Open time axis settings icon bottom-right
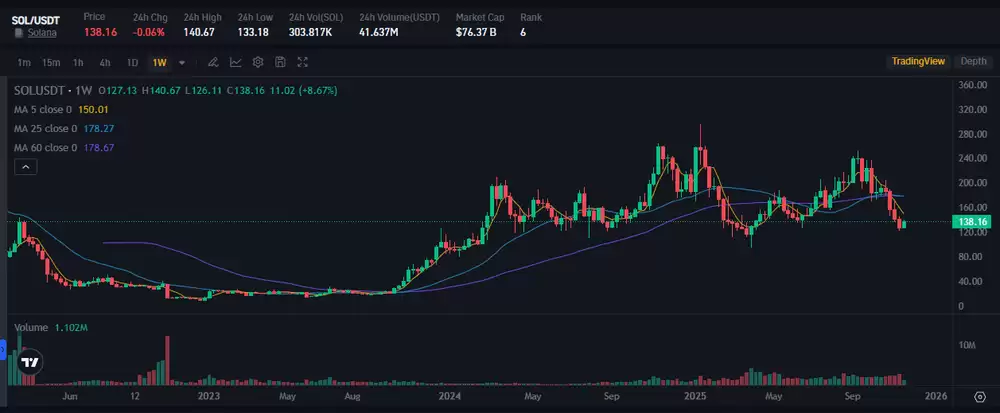Screen dimensions: 1000x413 tap(979, 397)
